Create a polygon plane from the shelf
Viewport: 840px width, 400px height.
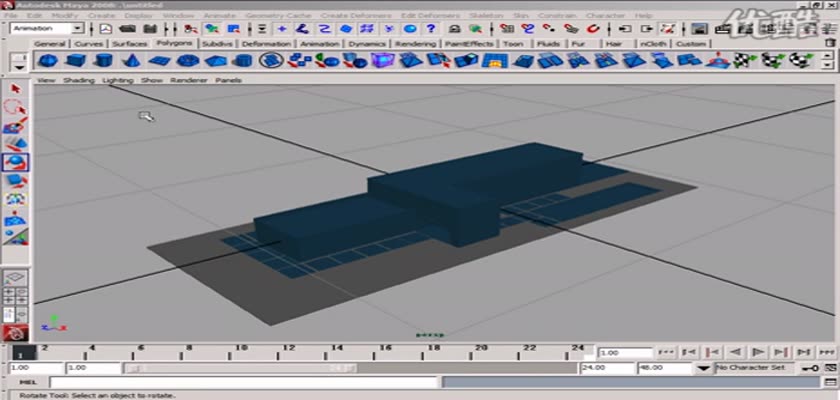click(x=159, y=61)
